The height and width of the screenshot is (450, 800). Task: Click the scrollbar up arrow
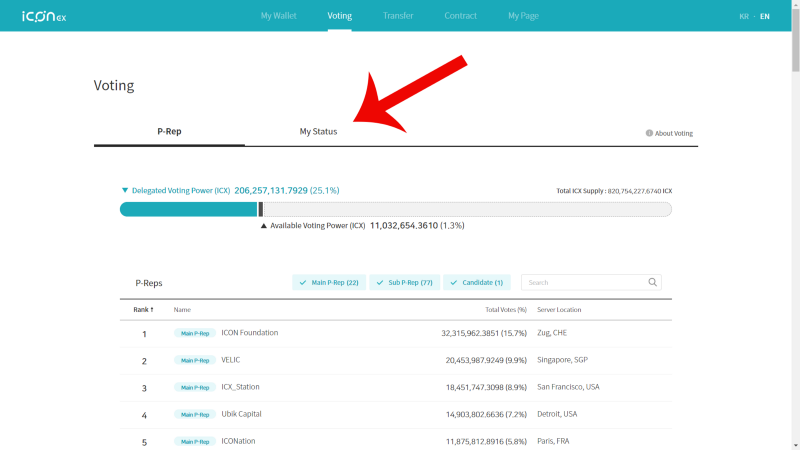coord(795,4)
